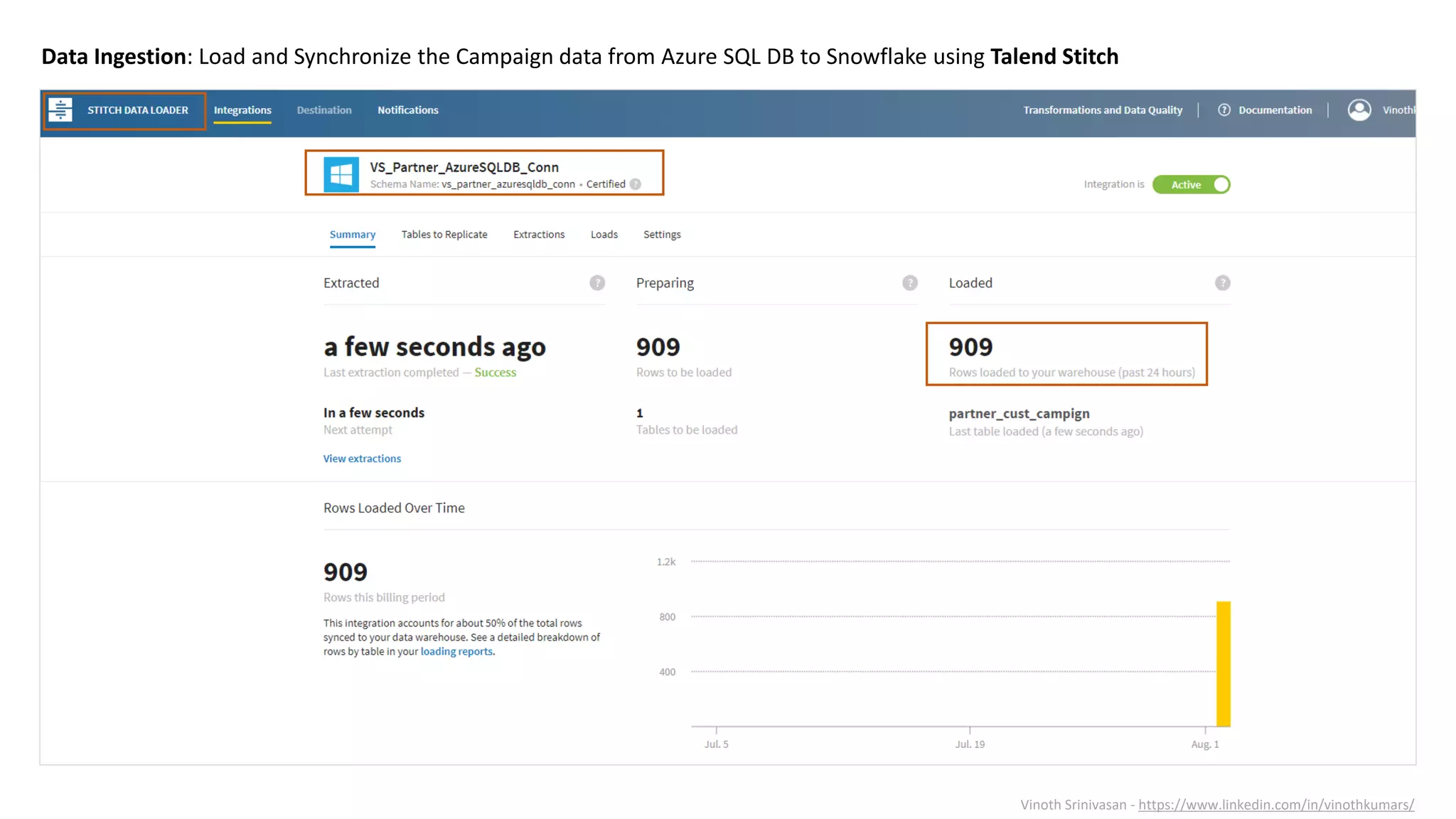Go to the Integrations nav tab
This screenshot has width=1456, height=819.
pos(242,110)
